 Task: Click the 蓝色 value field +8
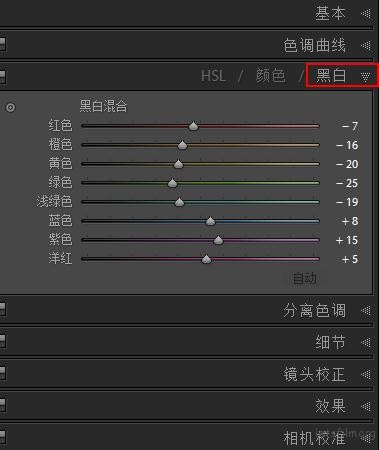tap(350, 221)
